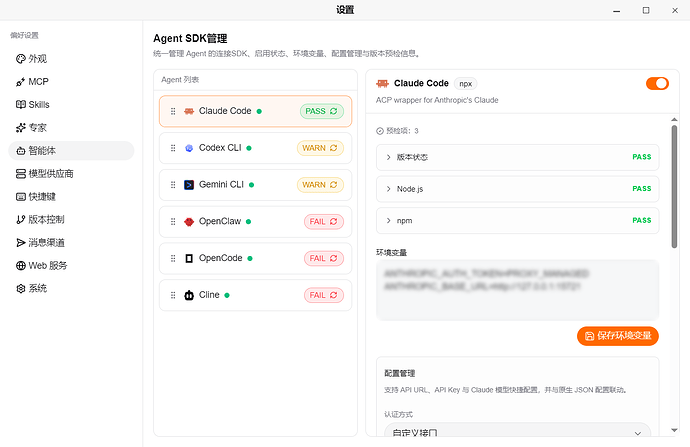Open the 版本控制 version control page
690x447 pixels.
[71, 220]
